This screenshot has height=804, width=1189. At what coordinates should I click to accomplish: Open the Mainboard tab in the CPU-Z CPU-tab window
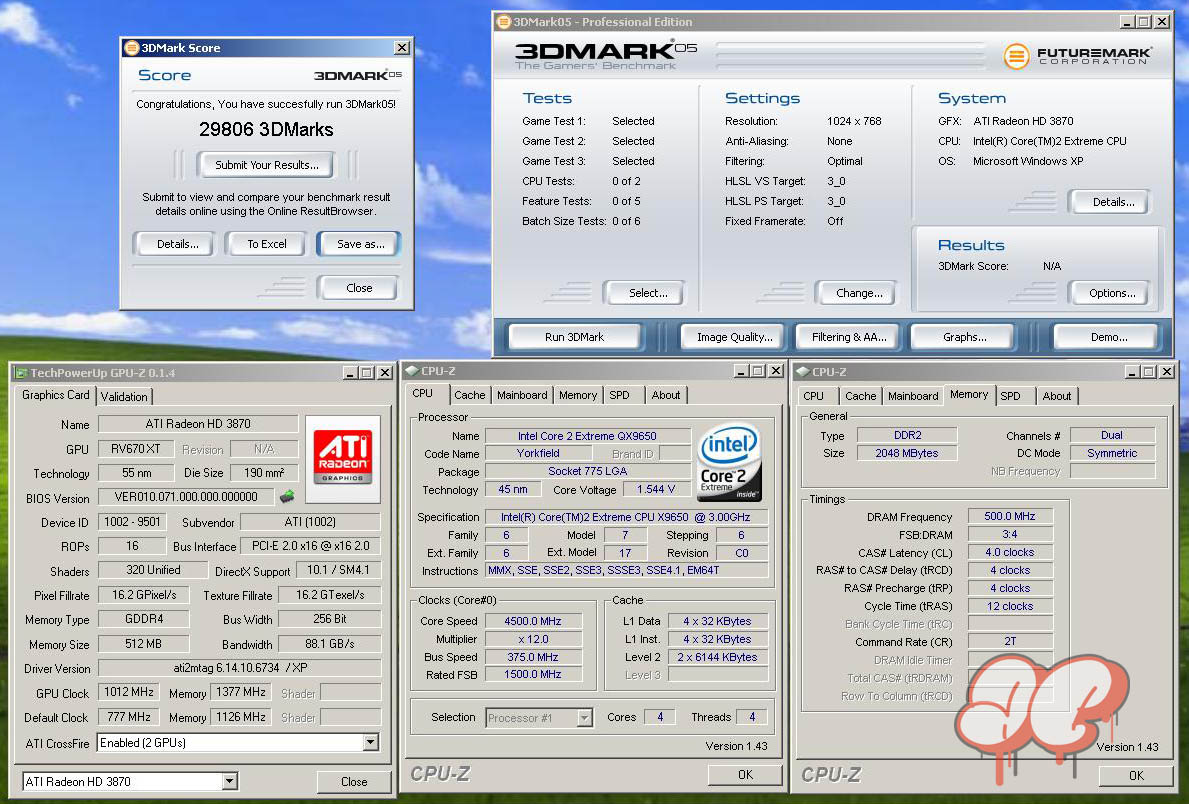(522, 395)
